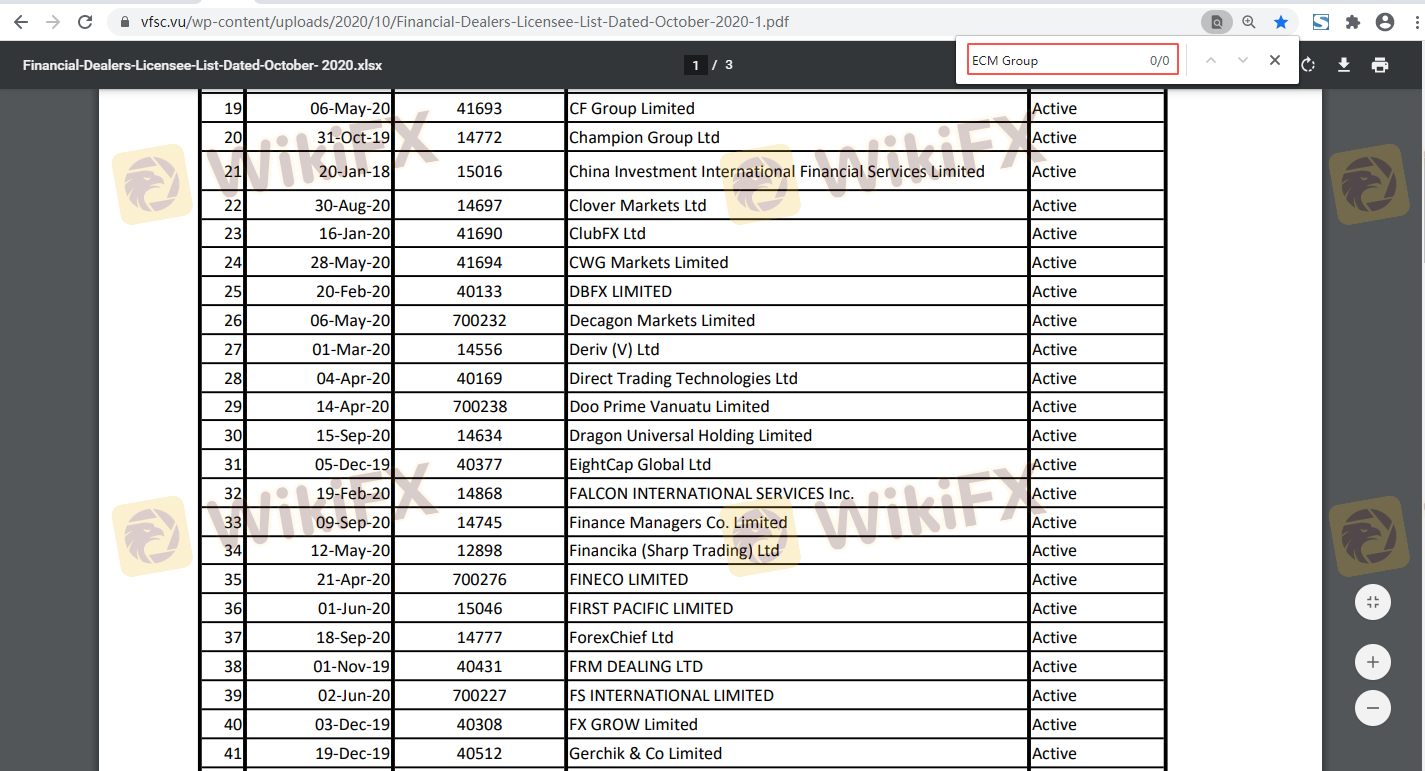Select Deriv (V) Ltd row name
Screen dimensions: 1425x771
point(614,349)
